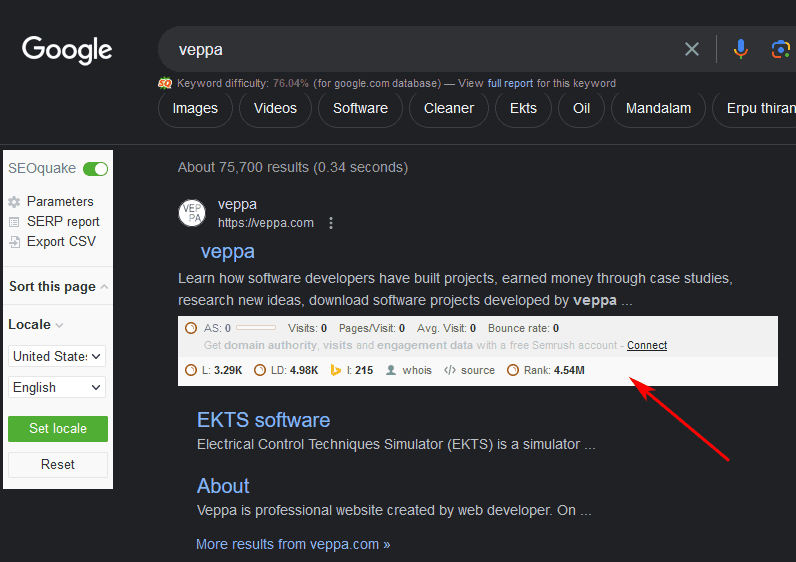Click the 'Visits: 0' metric
796x562 pixels.
click(x=307, y=328)
